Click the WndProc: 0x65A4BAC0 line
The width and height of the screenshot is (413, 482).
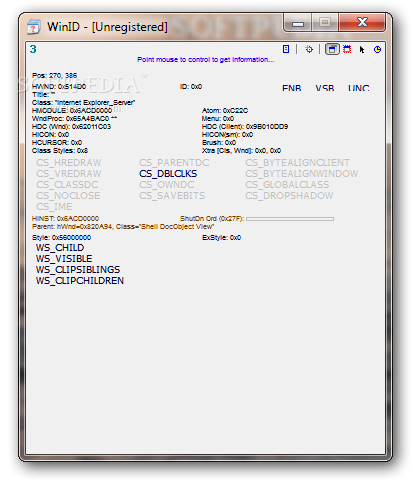click(74, 119)
